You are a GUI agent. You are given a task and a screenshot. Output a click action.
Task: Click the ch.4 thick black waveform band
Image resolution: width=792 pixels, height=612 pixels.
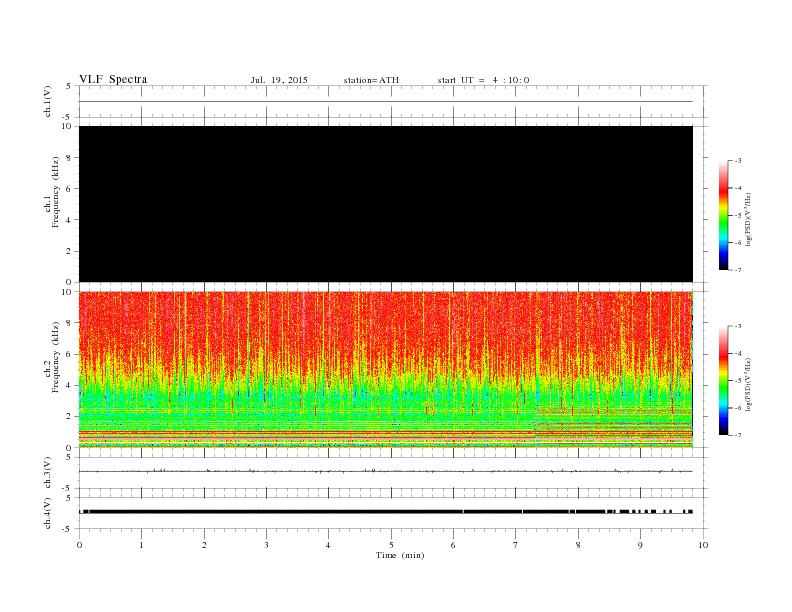[386, 512]
